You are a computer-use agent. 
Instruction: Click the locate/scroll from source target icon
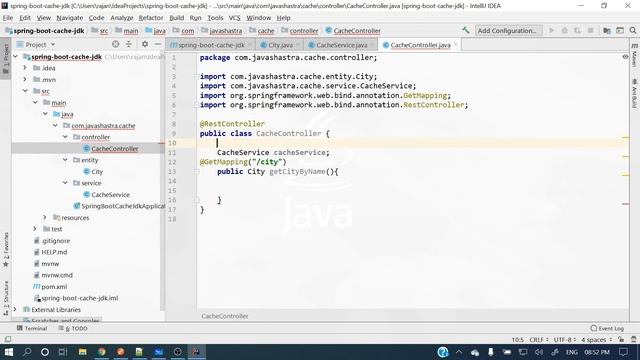[116, 44]
